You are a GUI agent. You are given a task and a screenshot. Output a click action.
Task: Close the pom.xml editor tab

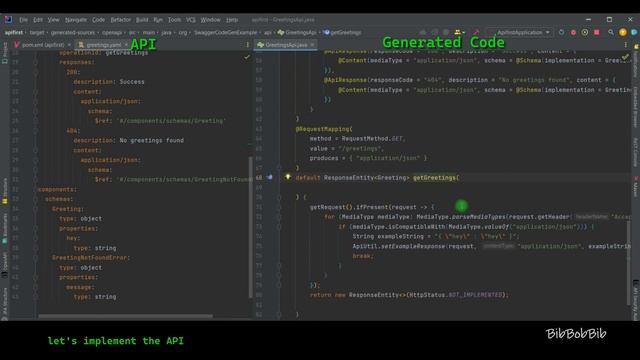click(69, 45)
